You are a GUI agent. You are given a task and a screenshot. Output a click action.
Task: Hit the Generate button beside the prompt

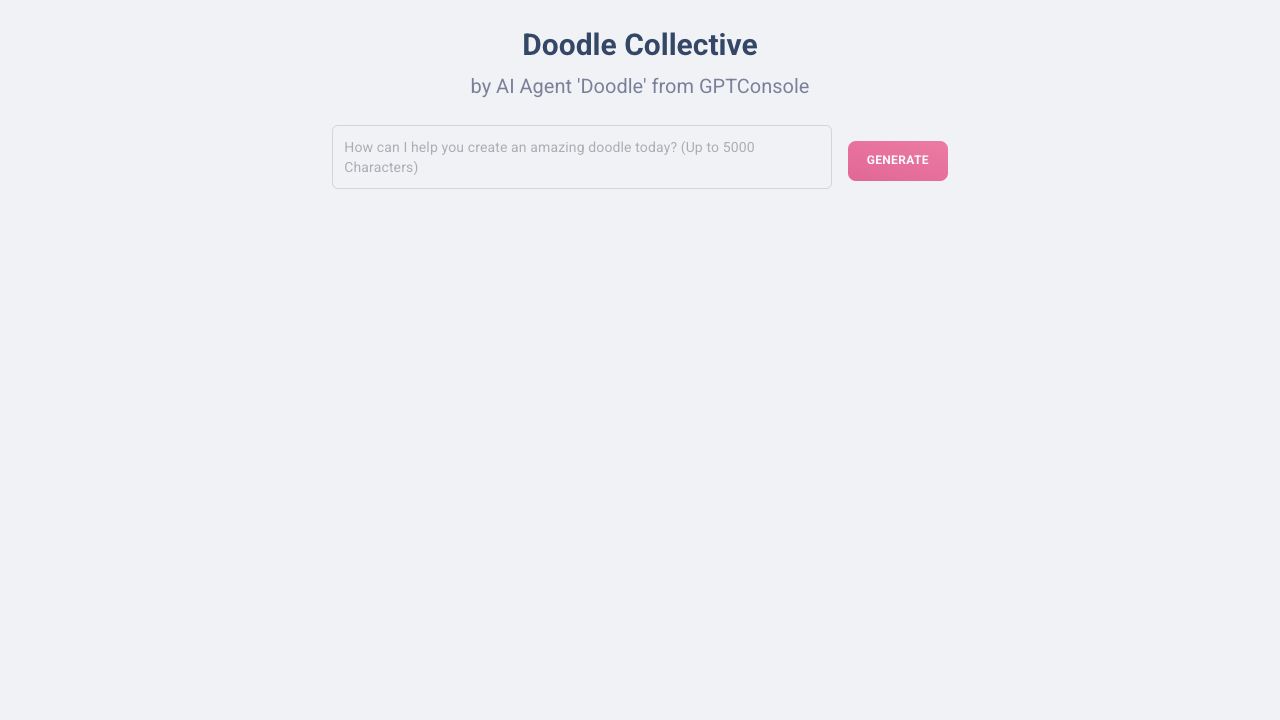coord(897,161)
